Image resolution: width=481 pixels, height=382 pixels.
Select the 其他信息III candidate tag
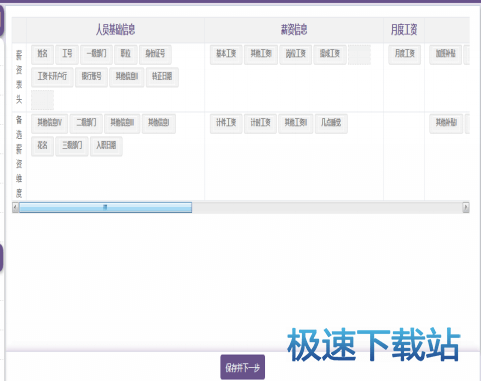click(x=122, y=124)
